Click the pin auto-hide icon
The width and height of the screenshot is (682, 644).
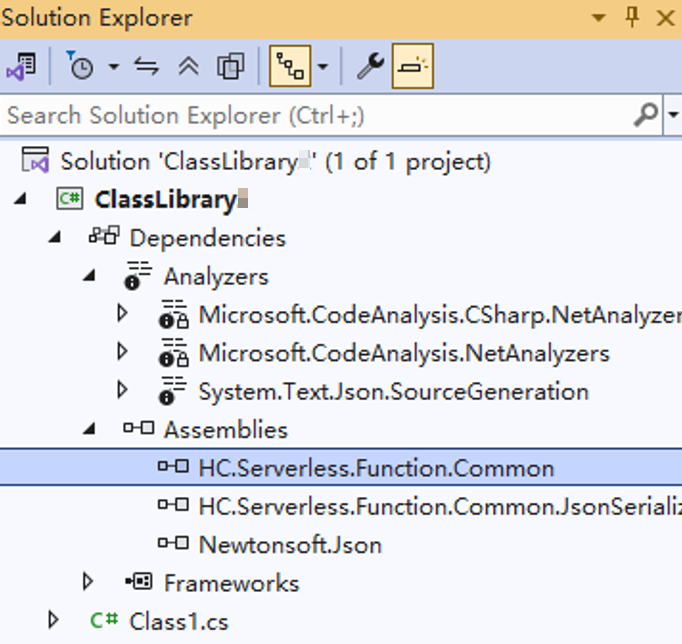click(x=632, y=18)
